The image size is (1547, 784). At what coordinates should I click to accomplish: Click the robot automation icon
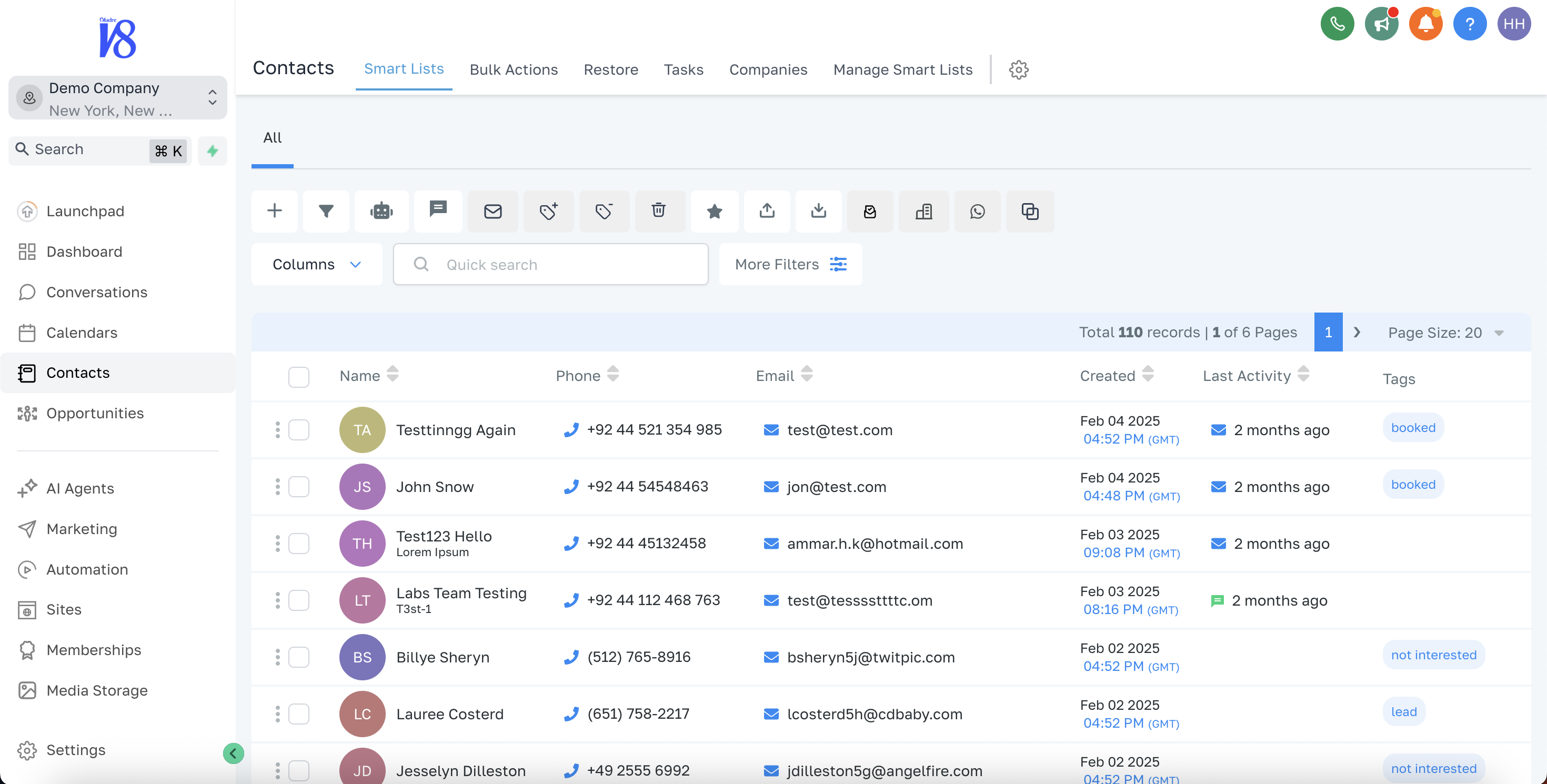381,210
